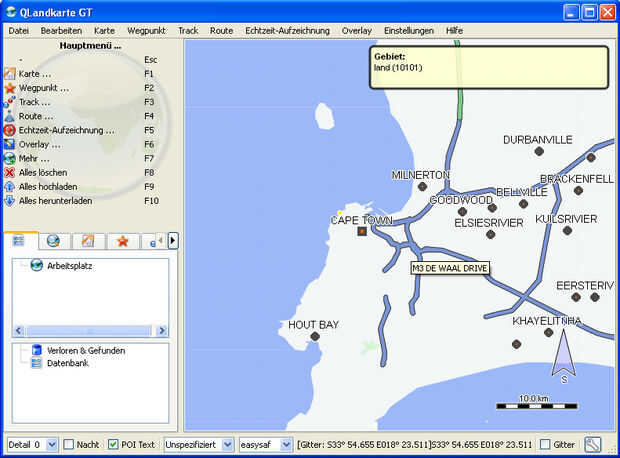Image resolution: width=620 pixels, height=458 pixels.
Task: Click the Brackenfell town marker
Action: (578, 191)
